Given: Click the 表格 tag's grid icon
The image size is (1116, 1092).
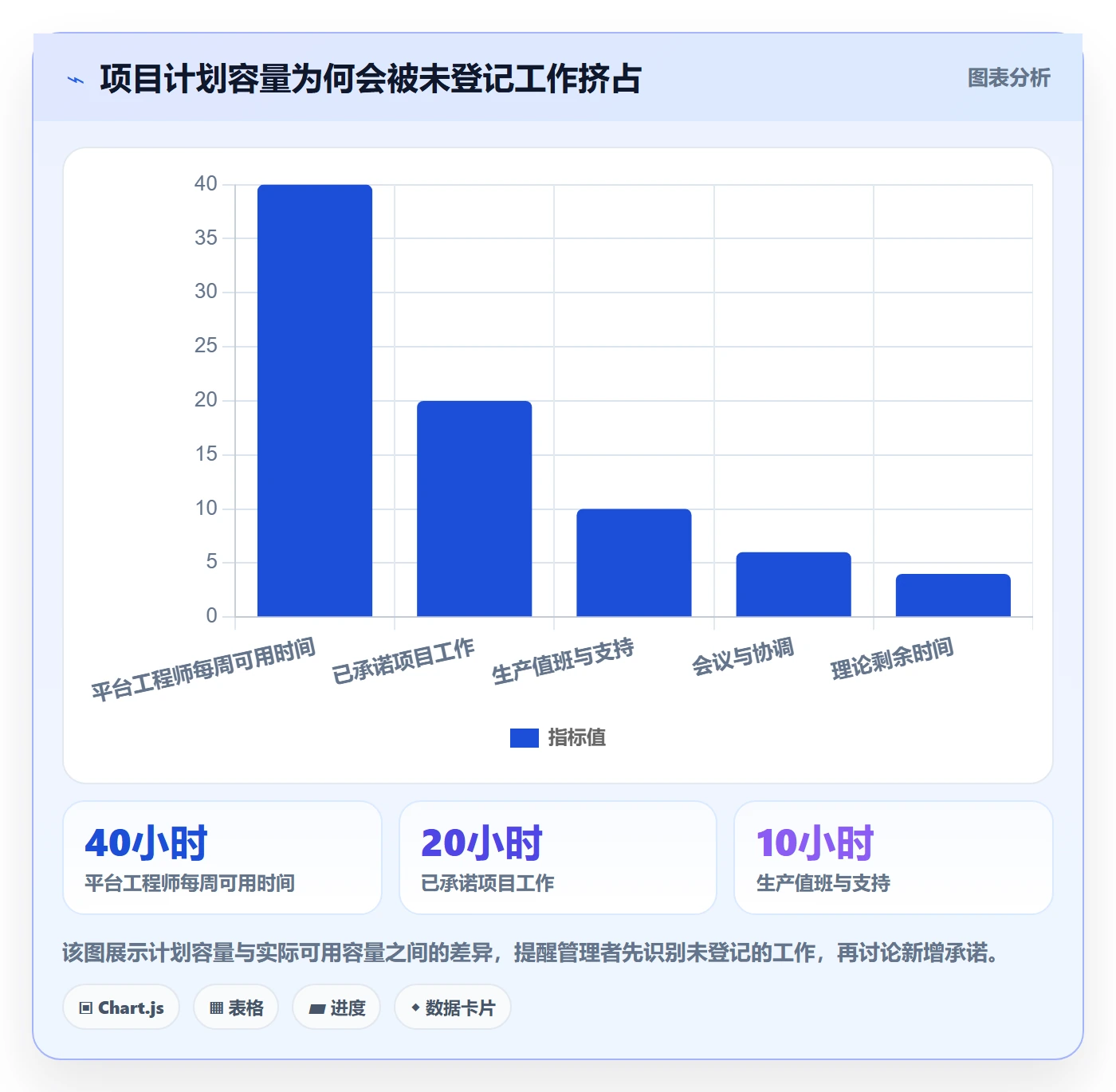Looking at the screenshot, I should (x=216, y=1008).
